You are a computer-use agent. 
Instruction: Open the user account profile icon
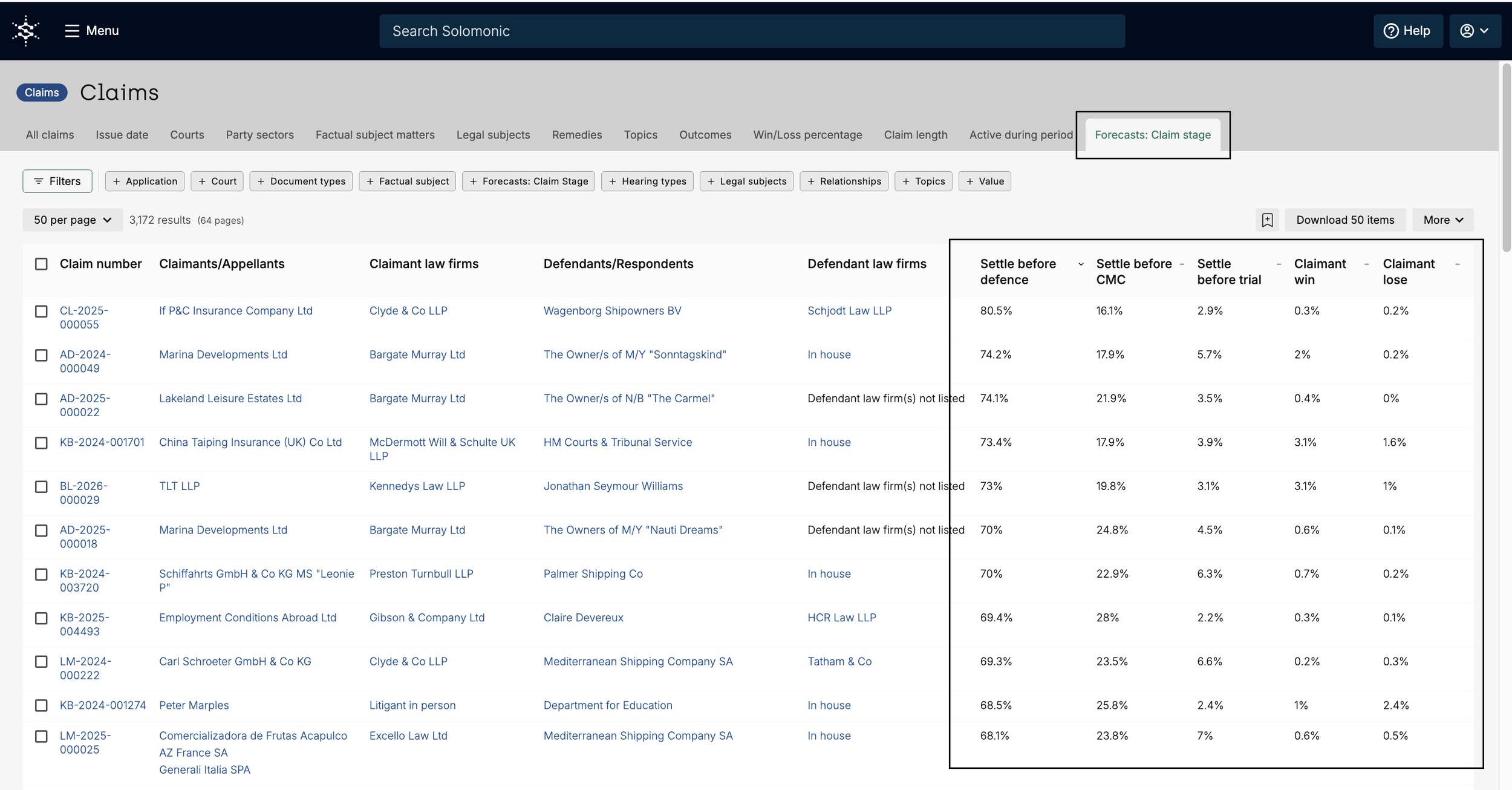1467,31
